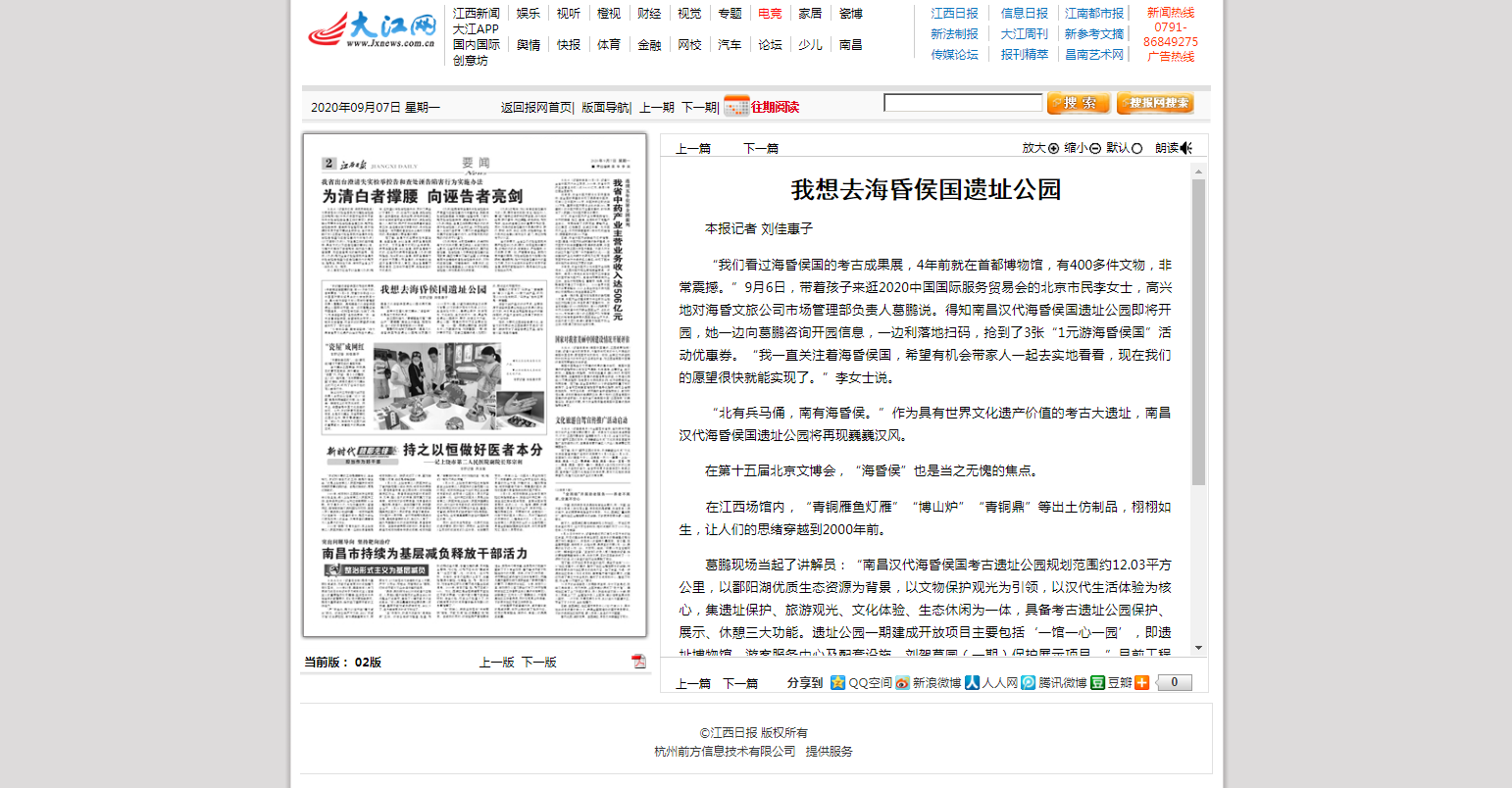Click the article scrollbar up arrow

(x=1198, y=172)
